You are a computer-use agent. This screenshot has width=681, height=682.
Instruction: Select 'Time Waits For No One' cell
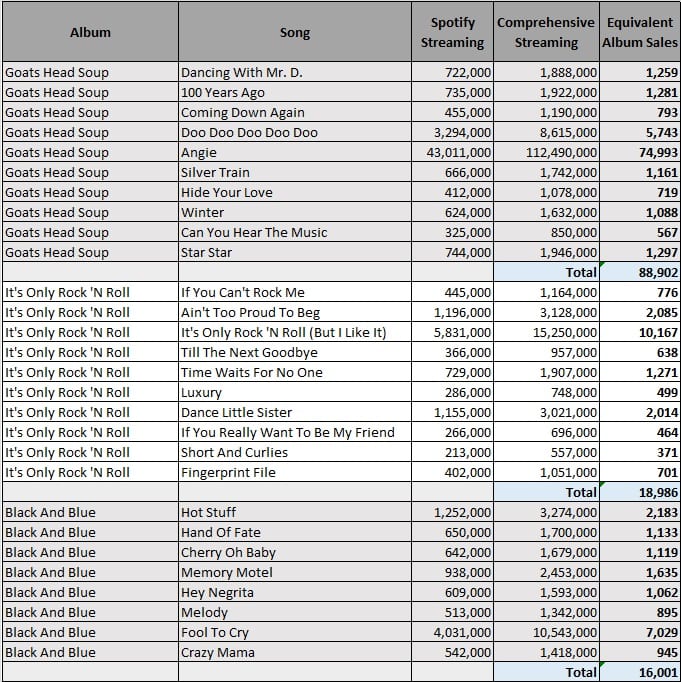[295, 372]
